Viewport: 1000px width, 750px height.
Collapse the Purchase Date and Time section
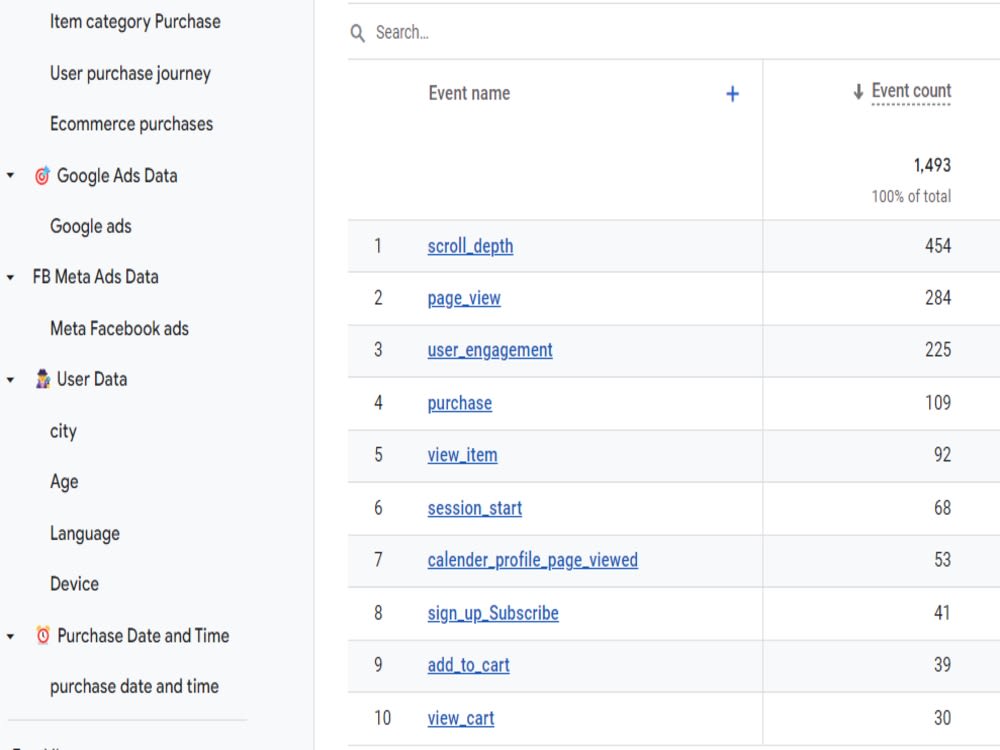12,636
